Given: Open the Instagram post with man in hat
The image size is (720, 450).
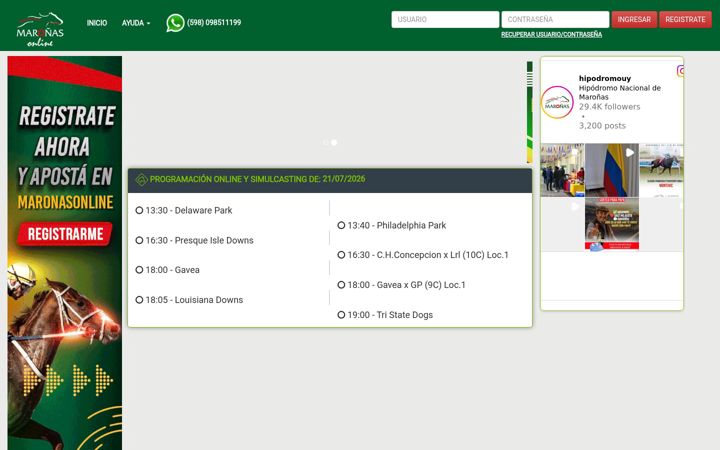Looking at the screenshot, I should pyautogui.click(x=612, y=225).
